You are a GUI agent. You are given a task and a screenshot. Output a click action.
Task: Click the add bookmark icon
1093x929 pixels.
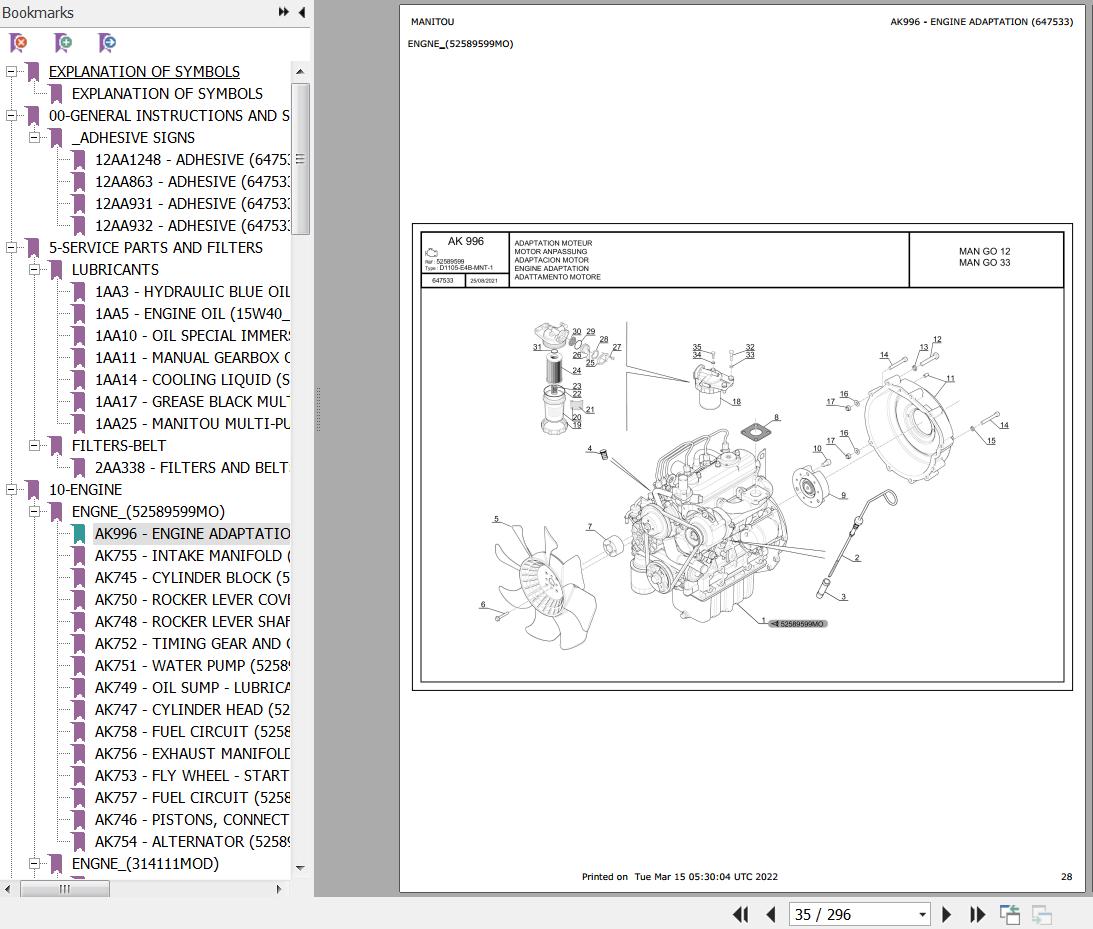(63, 43)
